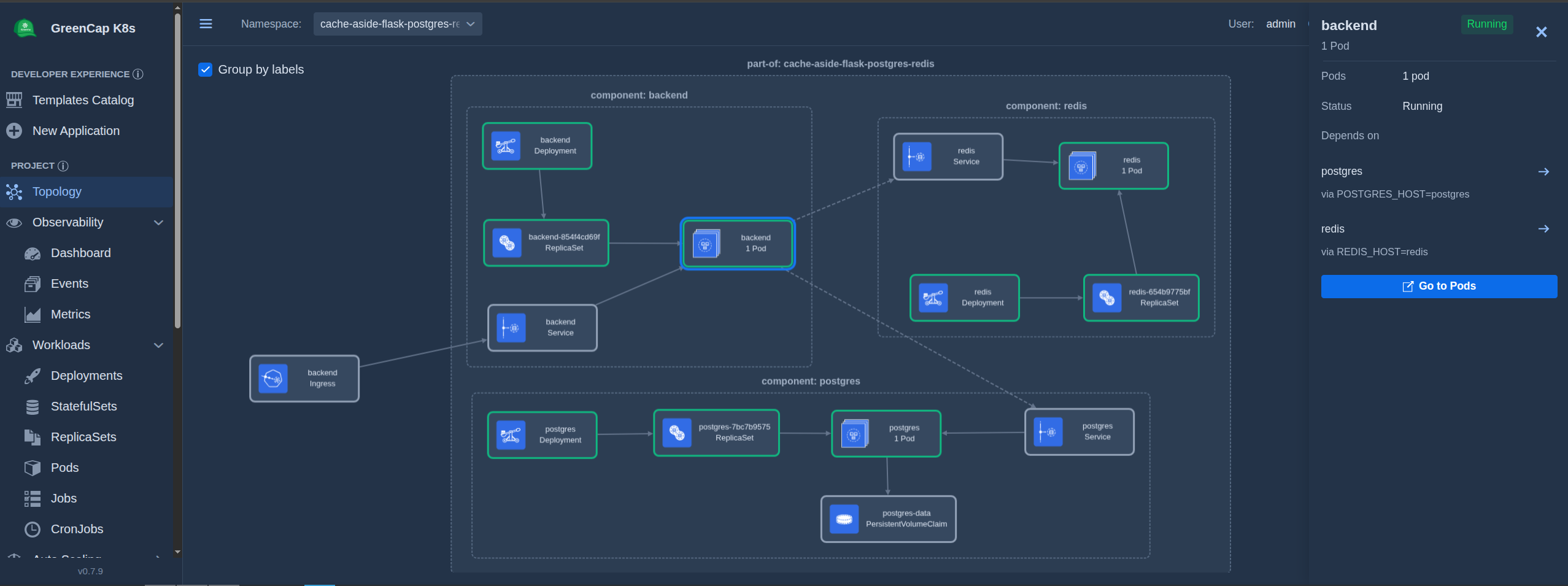Select the postgres 1 Pod icon
This screenshot has width=1568, height=586.
tap(854, 434)
